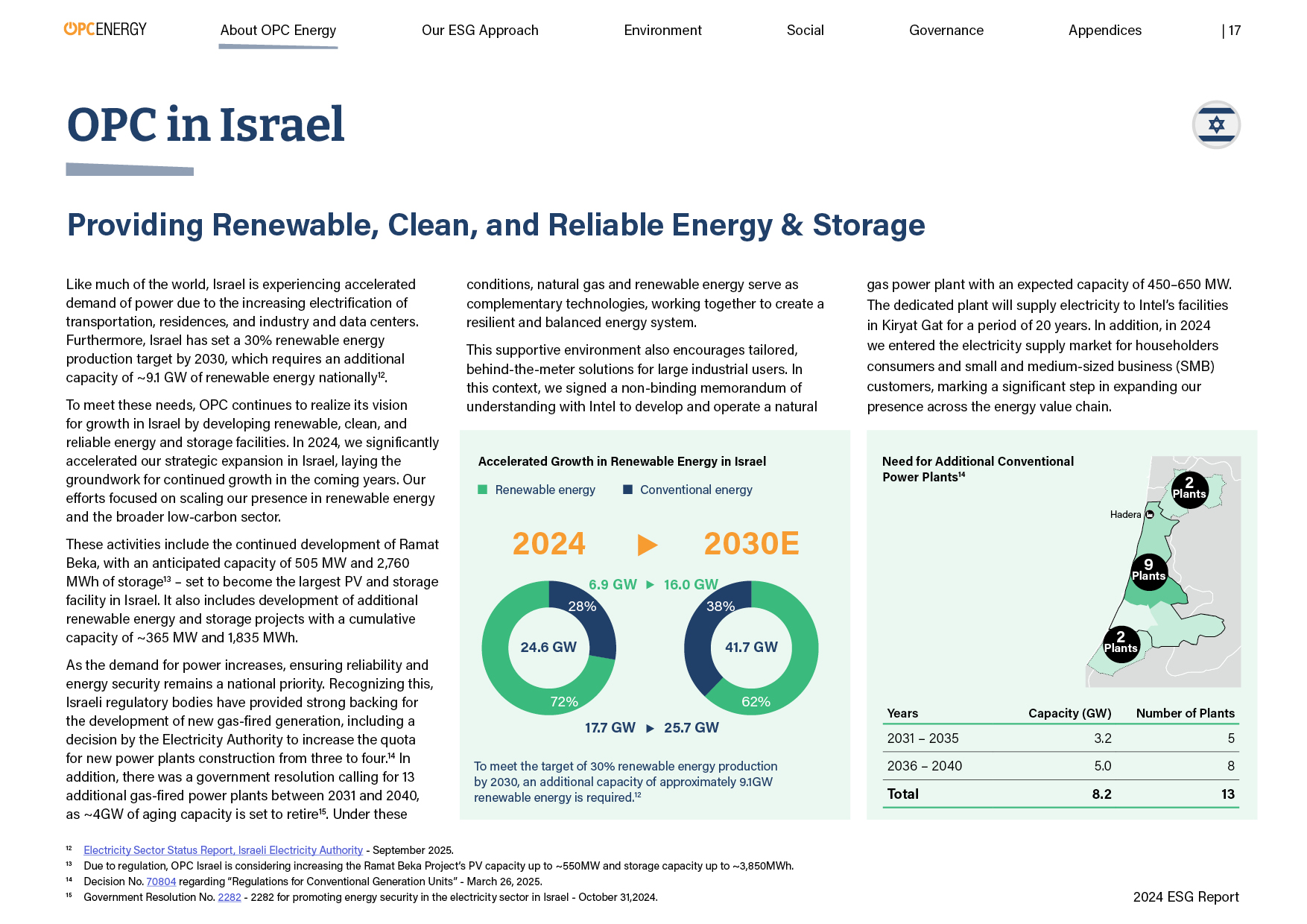Image resolution: width=1307 pixels, height=924 pixels.
Task: Select the Total row in plants table
Action: click(x=1061, y=794)
